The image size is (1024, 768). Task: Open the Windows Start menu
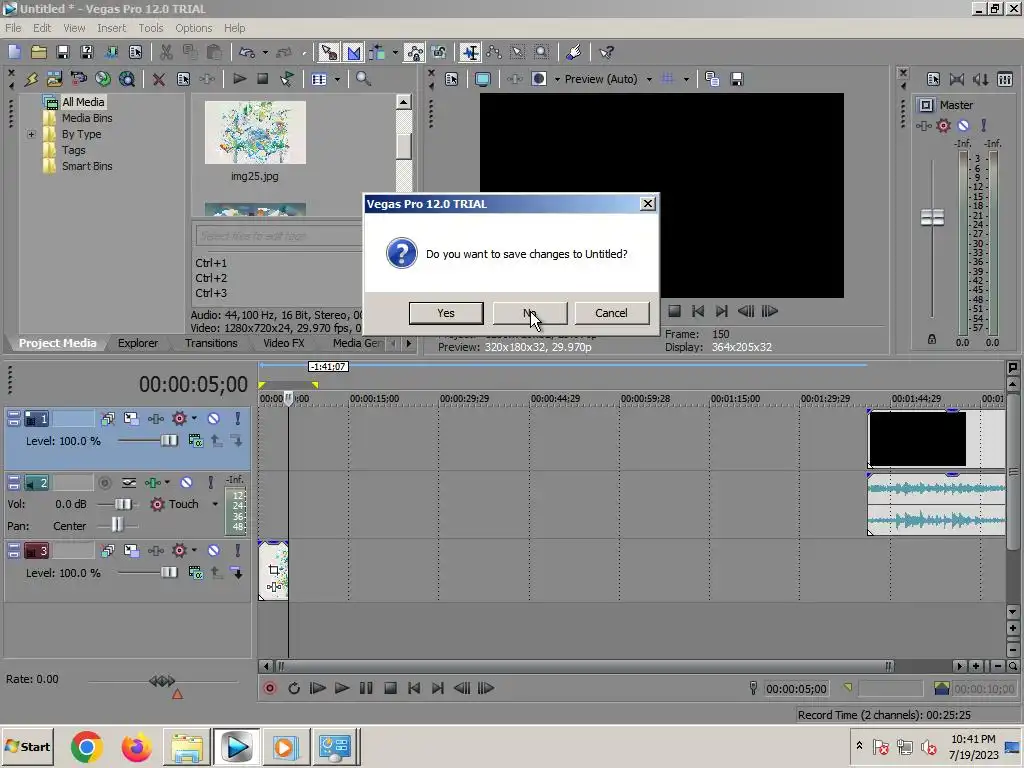(x=27, y=746)
